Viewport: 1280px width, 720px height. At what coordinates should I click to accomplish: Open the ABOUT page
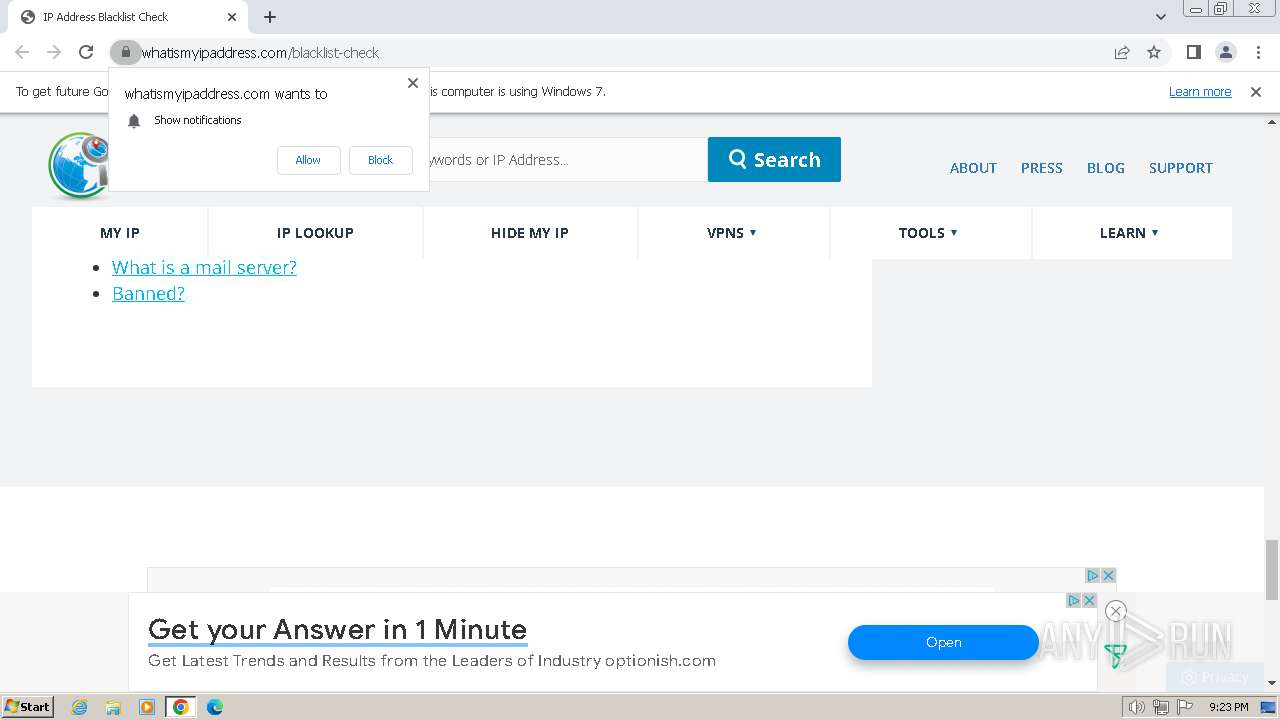tap(973, 168)
